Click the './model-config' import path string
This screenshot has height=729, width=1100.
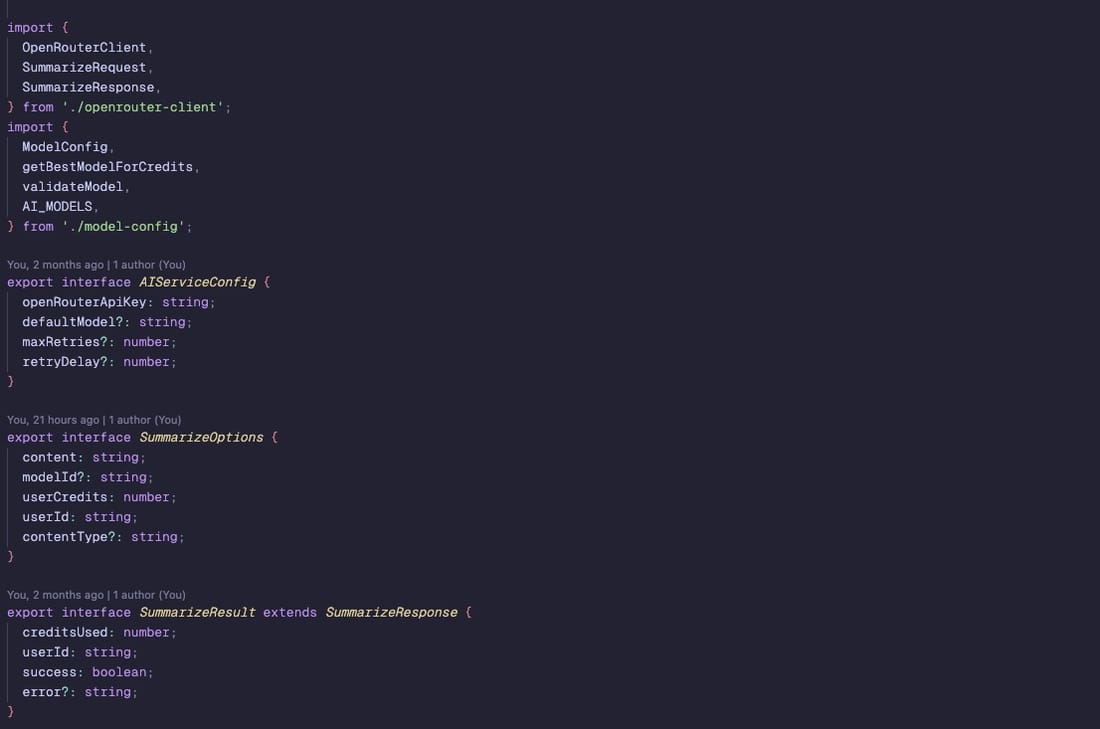[x=123, y=227]
